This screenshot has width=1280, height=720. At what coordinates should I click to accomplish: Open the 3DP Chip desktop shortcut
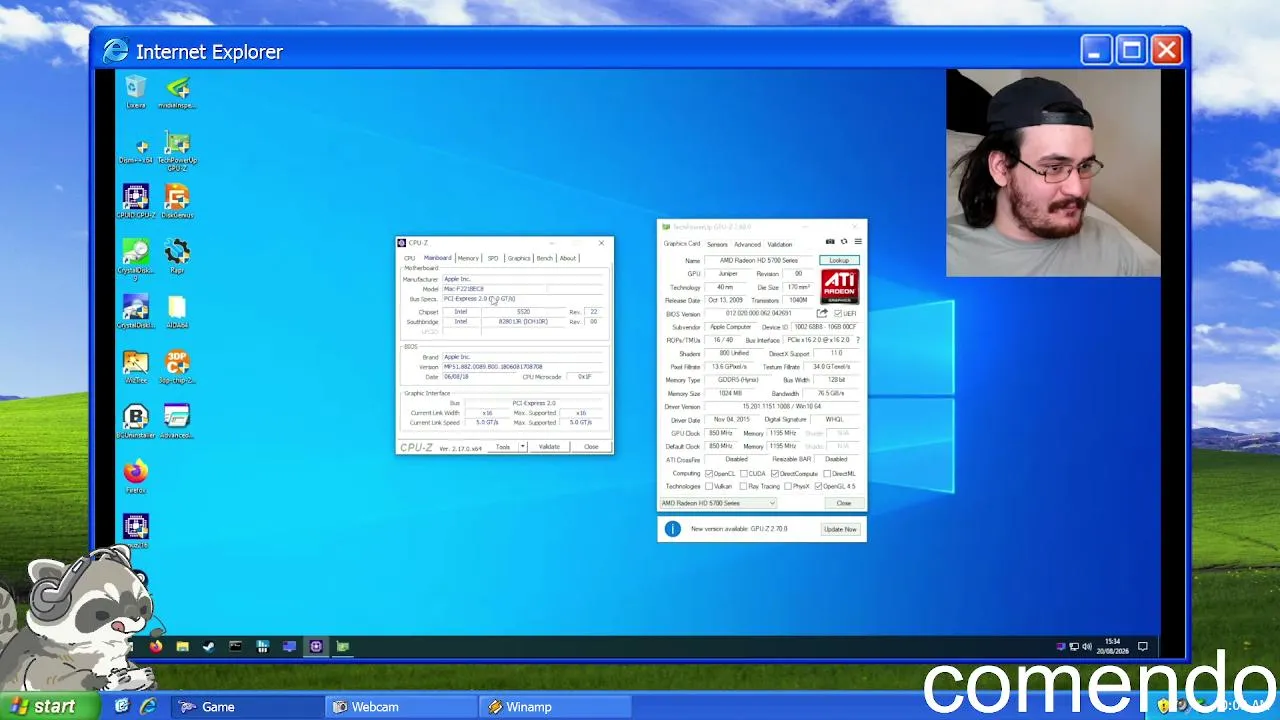177,366
